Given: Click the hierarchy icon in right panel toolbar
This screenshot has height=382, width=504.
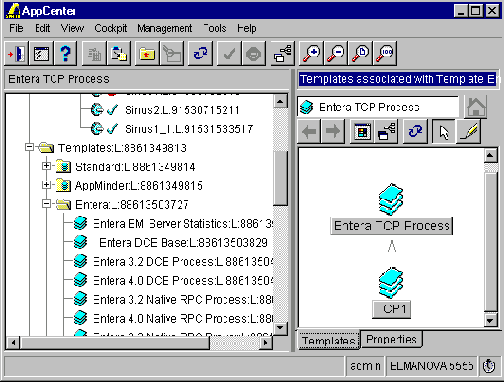Looking at the screenshot, I should [386, 131].
